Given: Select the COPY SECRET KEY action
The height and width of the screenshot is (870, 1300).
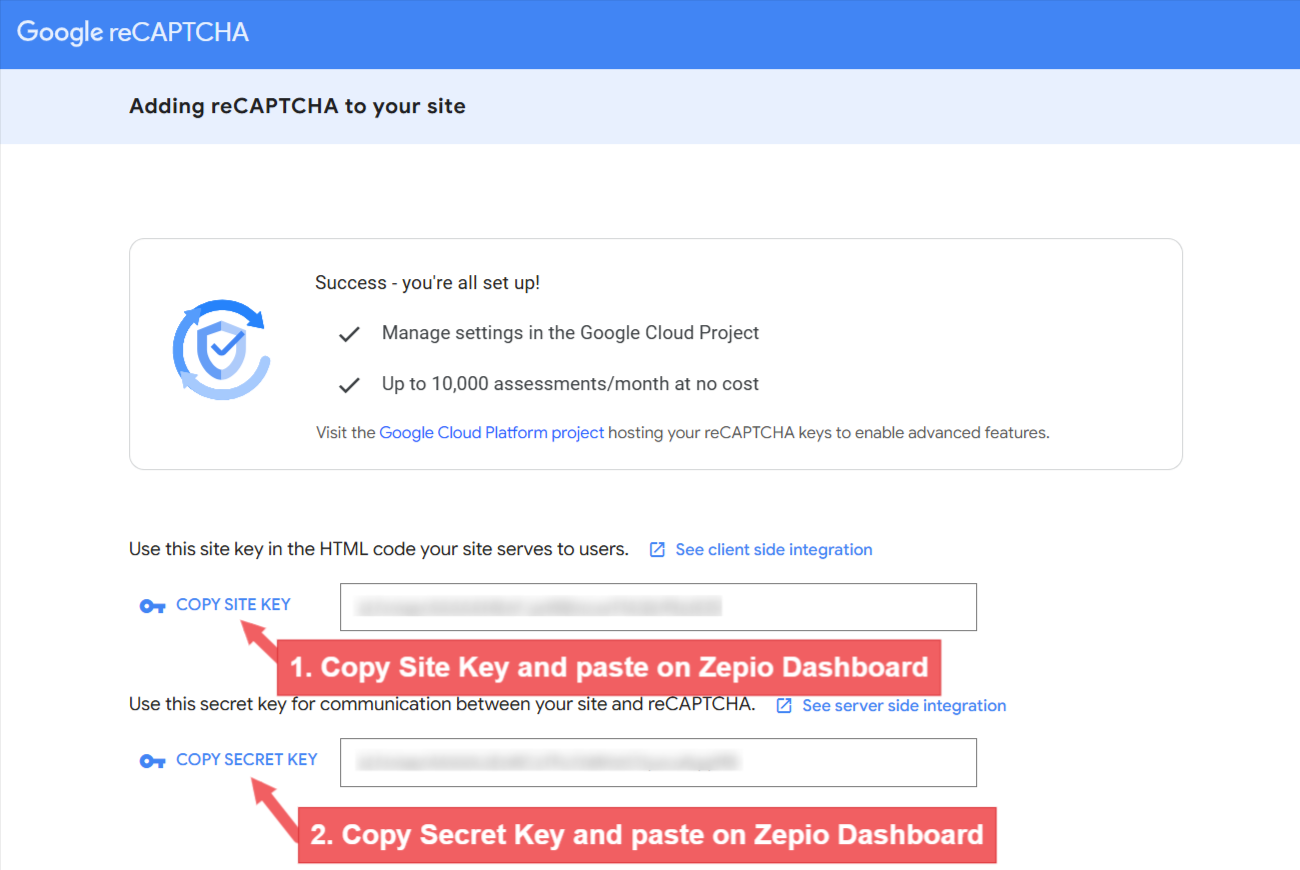Looking at the screenshot, I should coord(246,759).
